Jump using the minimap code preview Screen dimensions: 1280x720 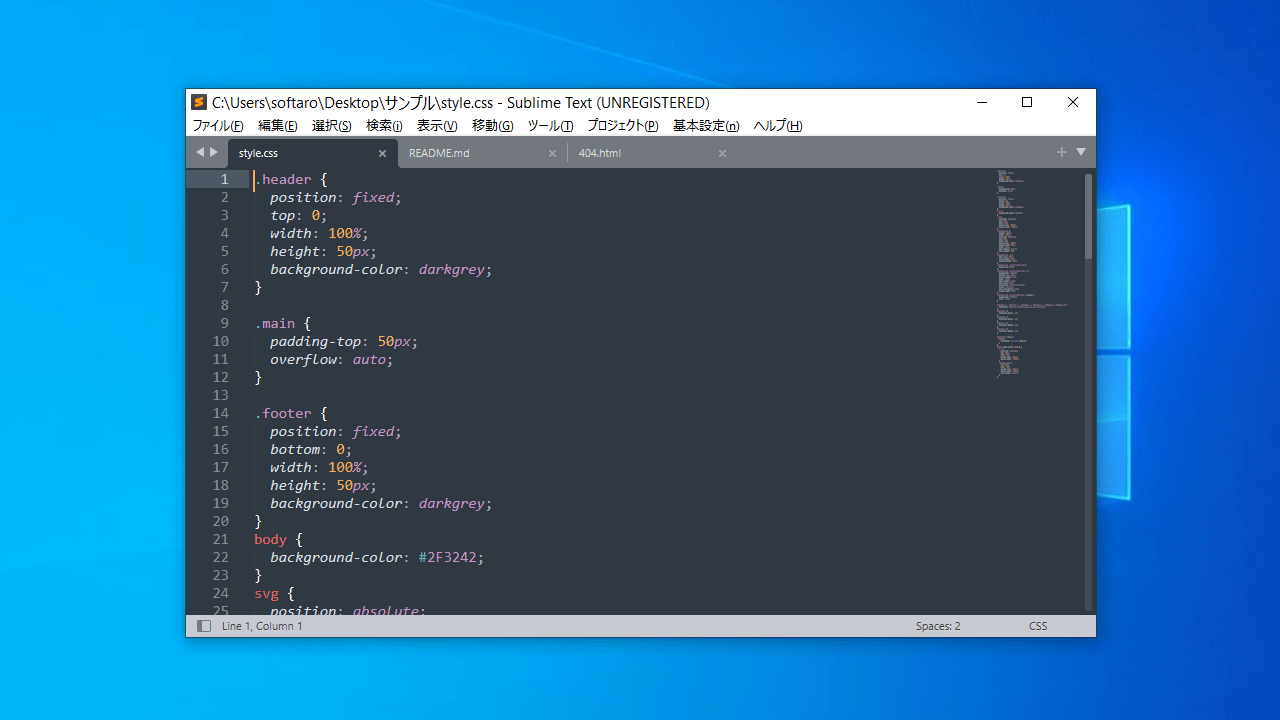pyautogui.click(x=1030, y=273)
